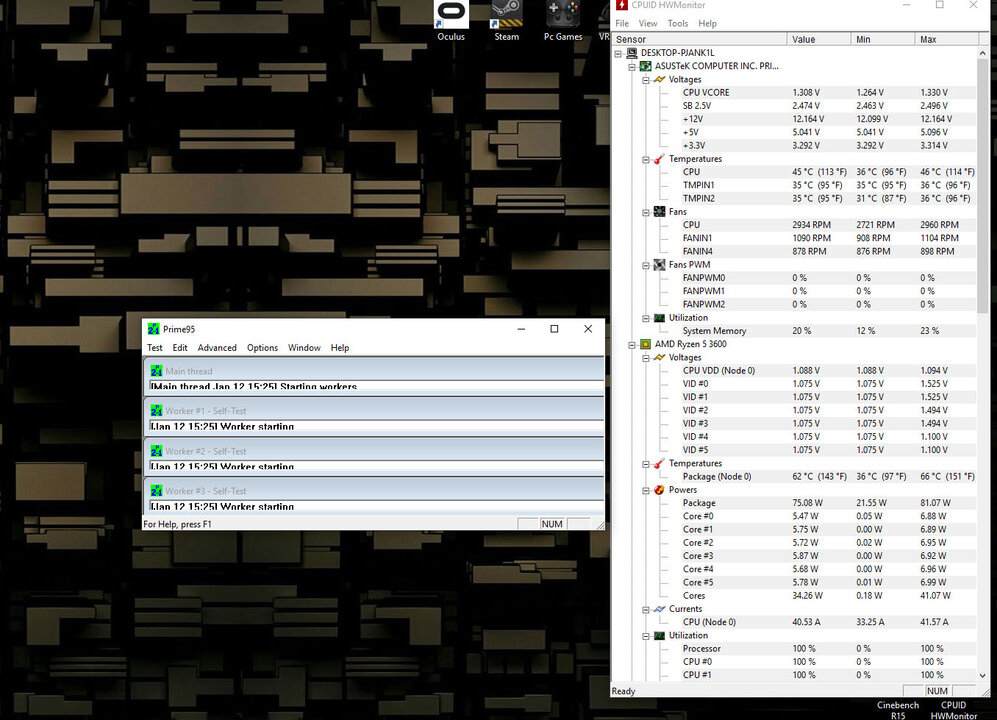Click the Min column header
Screen dimensions: 997x720
(883, 39)
